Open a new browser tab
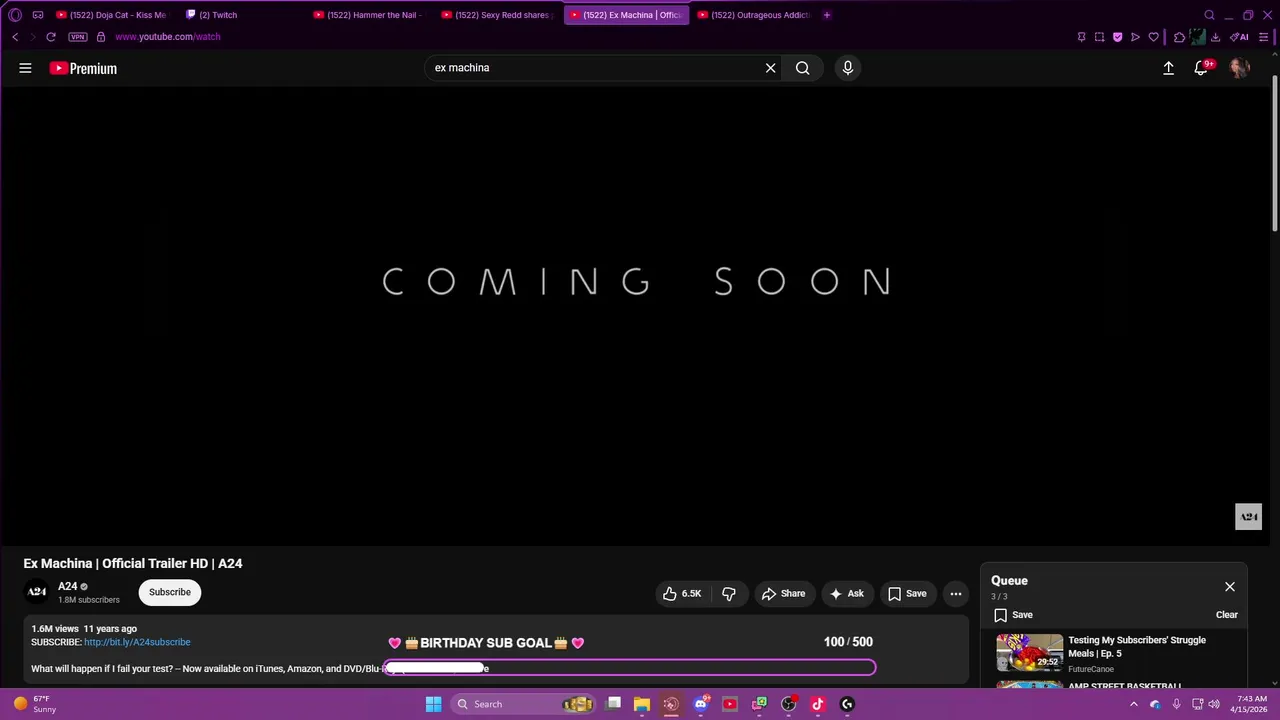The height and width of the screenshot is (720, 1280). (827, 15)
